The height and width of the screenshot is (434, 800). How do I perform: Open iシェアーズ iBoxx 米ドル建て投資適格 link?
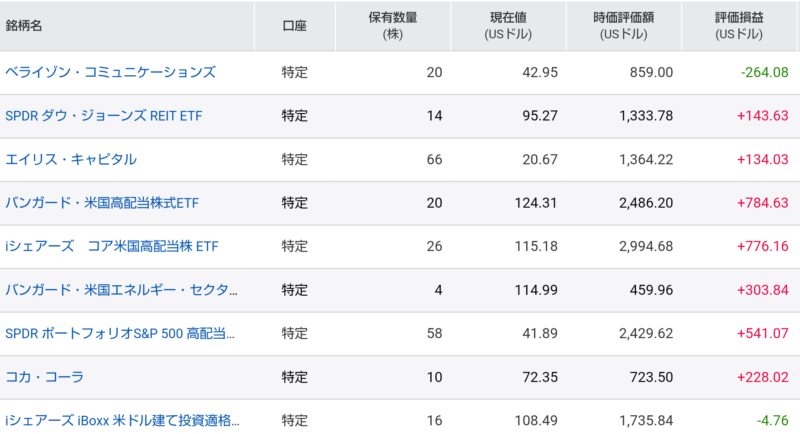coord(122,420)
